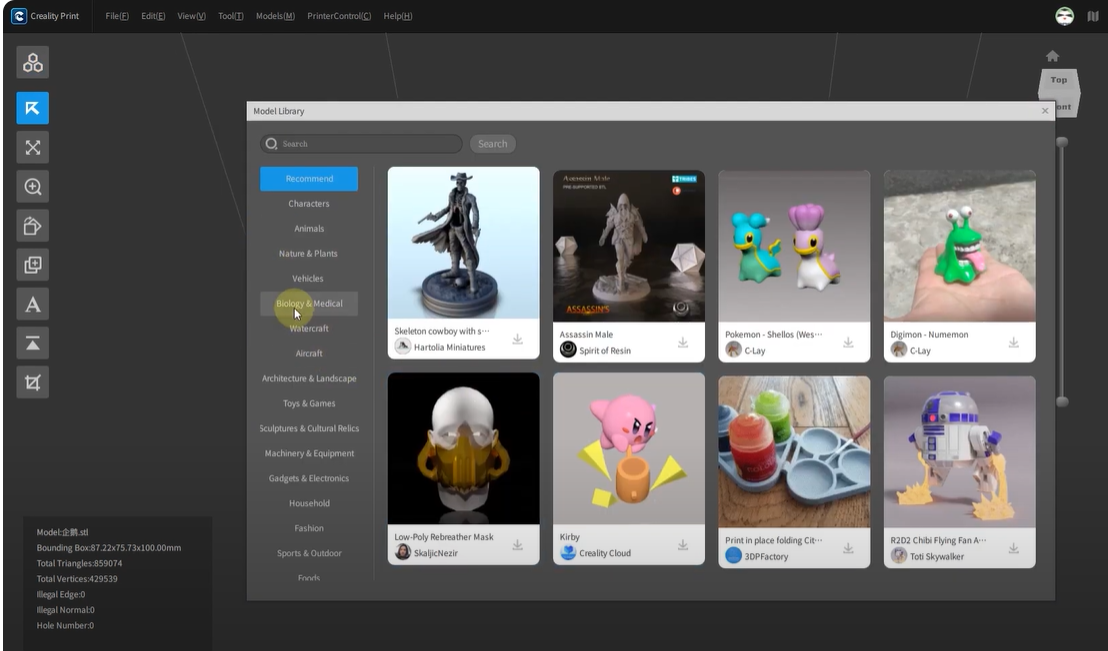Screen dimensions: 1108x651
Task: Download the Print in place folding model
Action: click(x=848, y=549)
